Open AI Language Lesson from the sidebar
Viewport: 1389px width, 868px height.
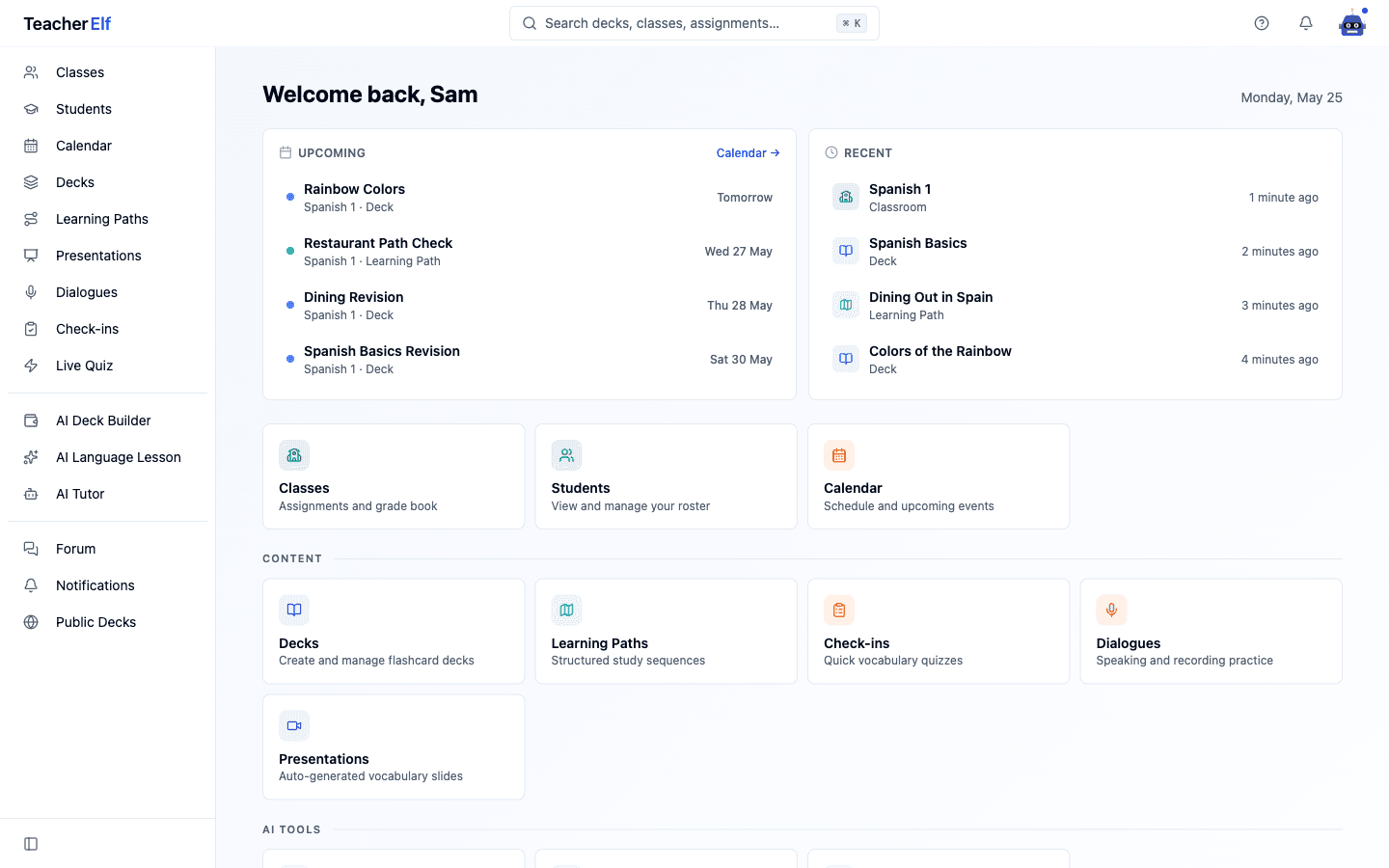point(108,457)
